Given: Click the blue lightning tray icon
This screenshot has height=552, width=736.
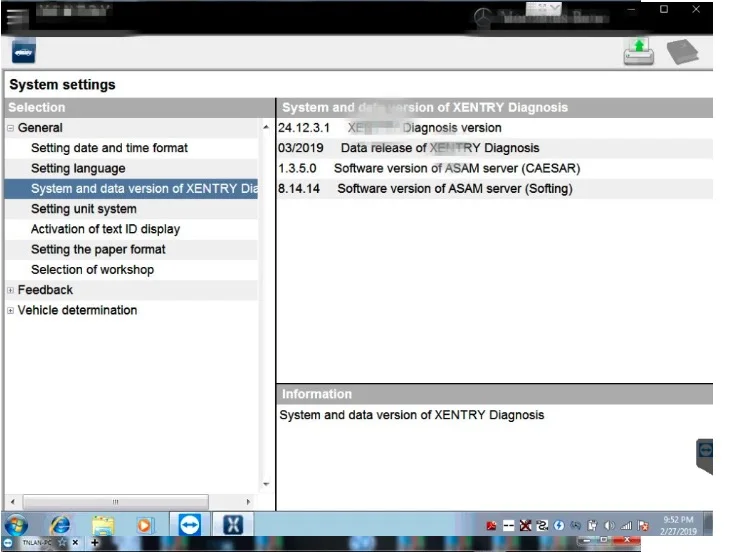Looking at the screenshot, I should (559, 526).
